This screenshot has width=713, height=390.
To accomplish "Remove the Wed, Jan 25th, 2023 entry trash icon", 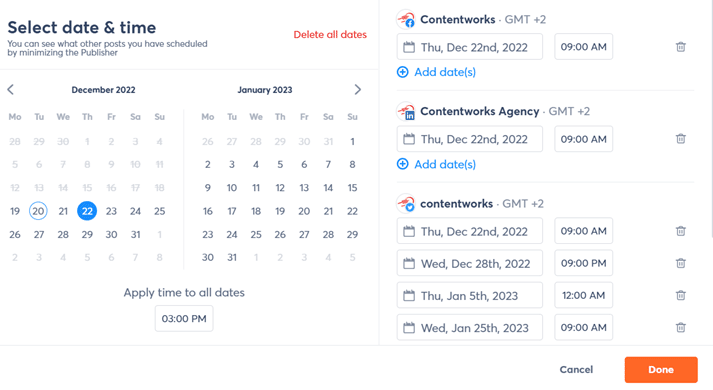I will click(680, 327).
